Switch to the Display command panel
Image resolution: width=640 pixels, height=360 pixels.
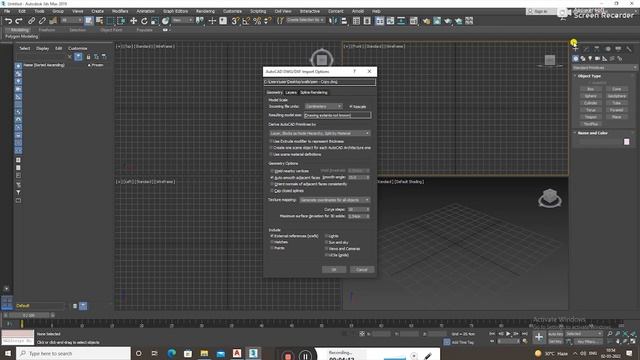[618, 49]
